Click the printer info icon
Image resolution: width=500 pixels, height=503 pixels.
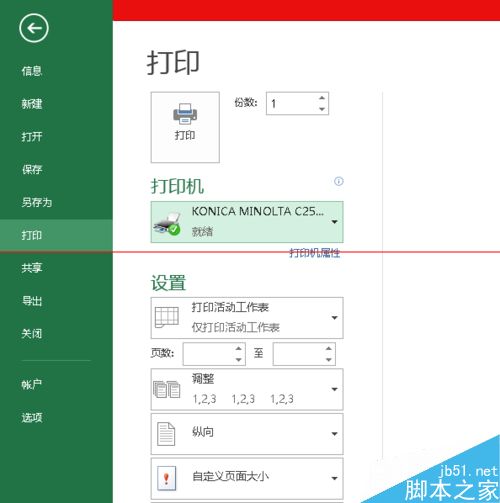coord(339,181)
